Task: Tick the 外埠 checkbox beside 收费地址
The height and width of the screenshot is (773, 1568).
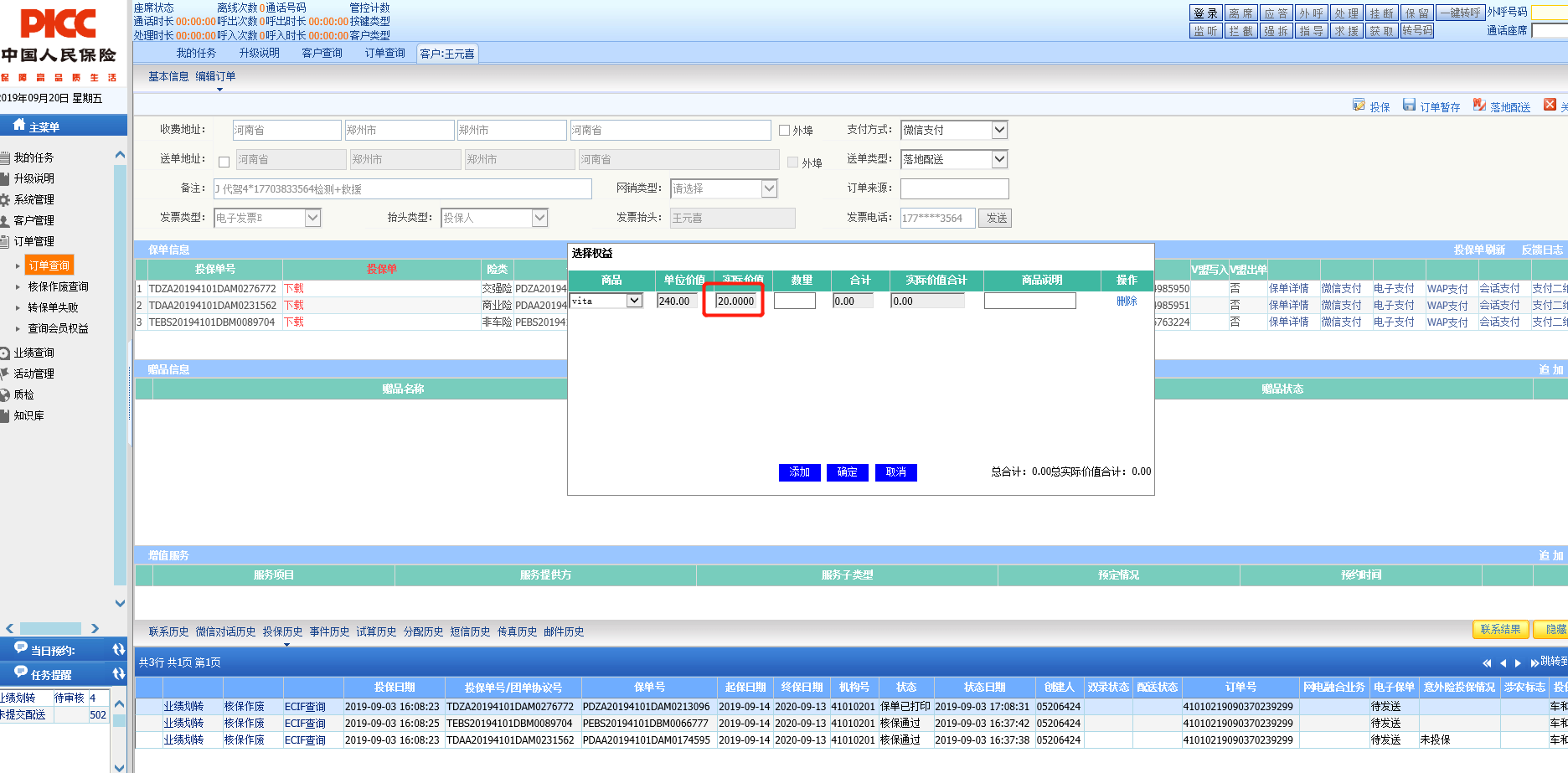Action: pyautogui.click(x=785, y=131)
